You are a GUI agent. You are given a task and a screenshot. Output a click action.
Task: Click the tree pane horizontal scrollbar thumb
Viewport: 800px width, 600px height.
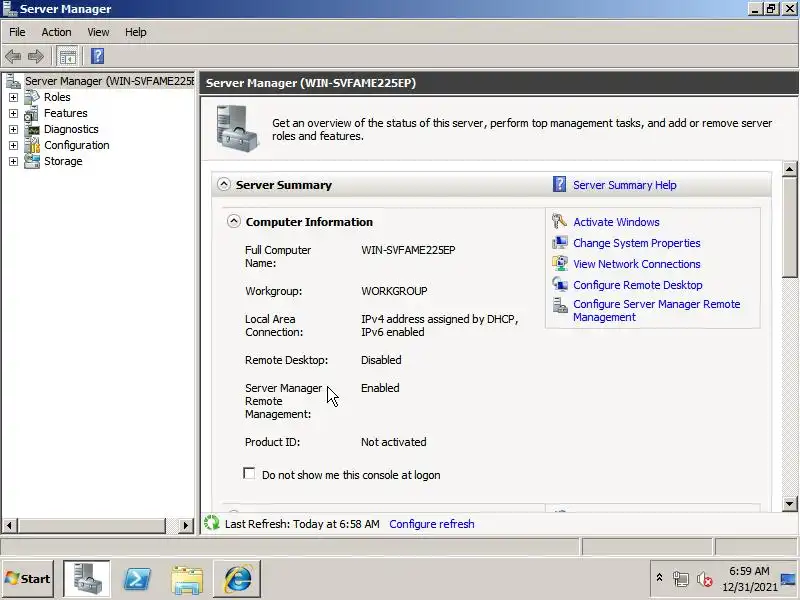92,525
